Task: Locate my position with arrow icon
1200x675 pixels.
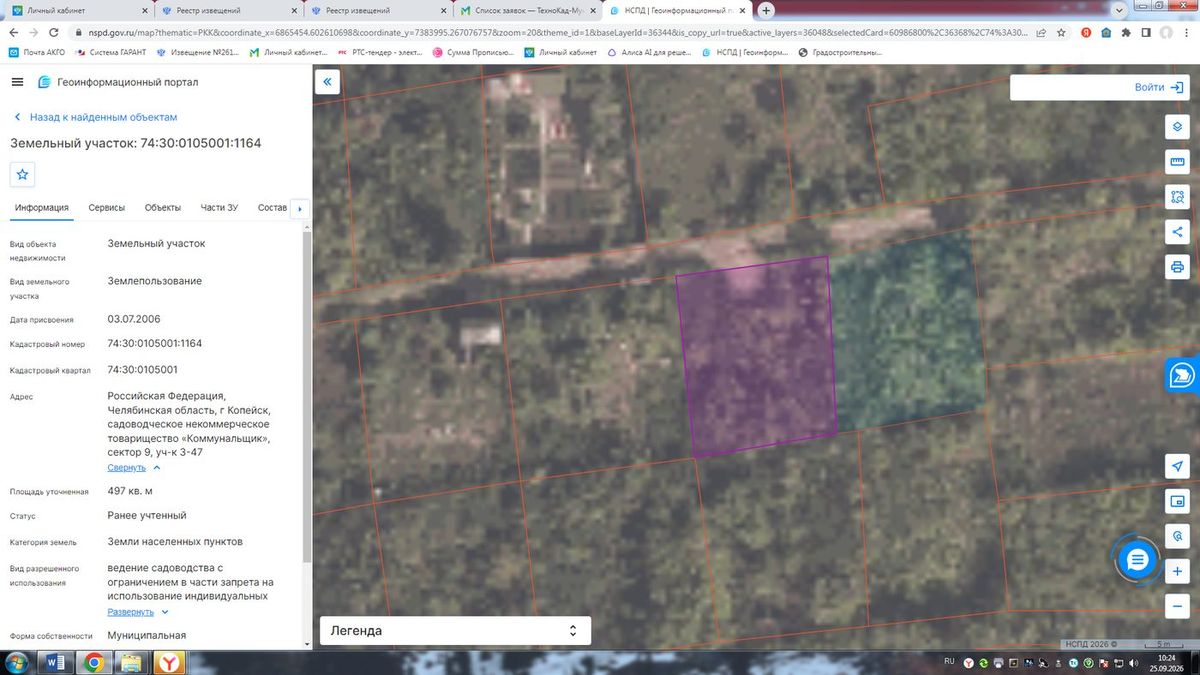Action: (x=1177, y=466)
